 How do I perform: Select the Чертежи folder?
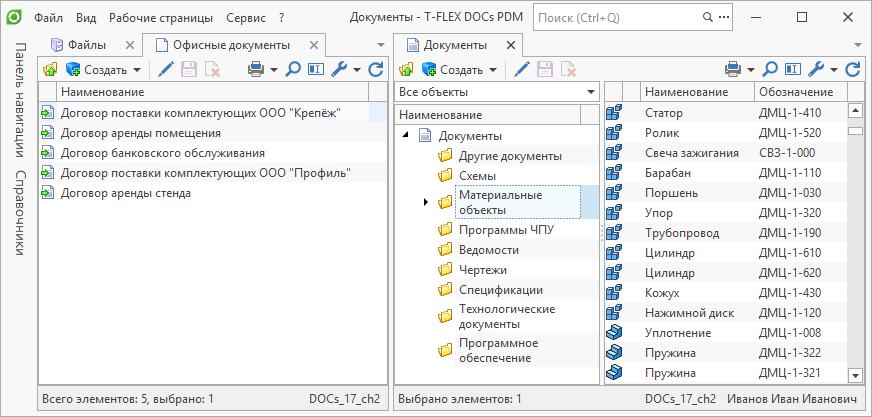(483, 270)
